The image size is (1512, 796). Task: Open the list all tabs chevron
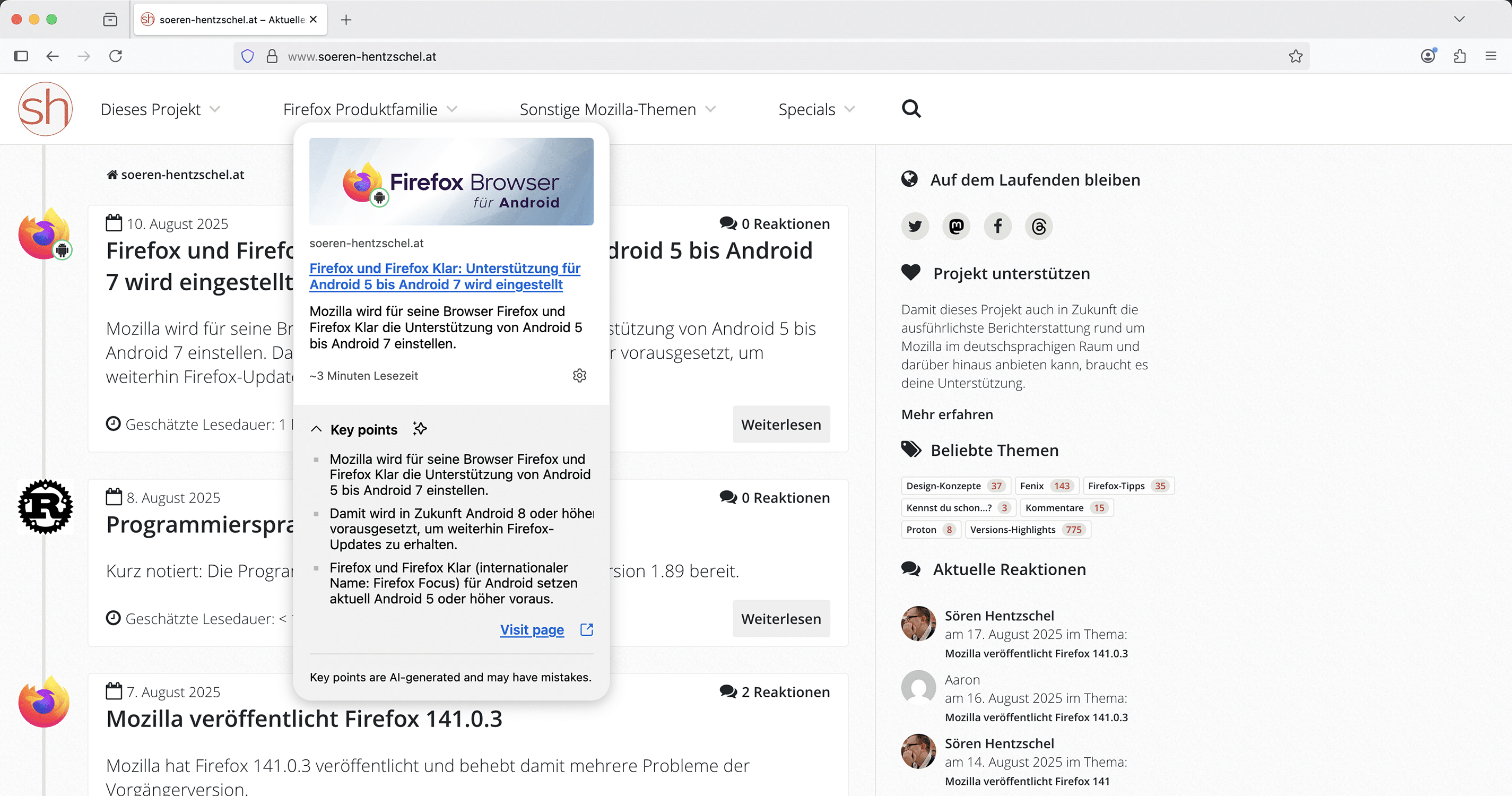click(1460, 20)
